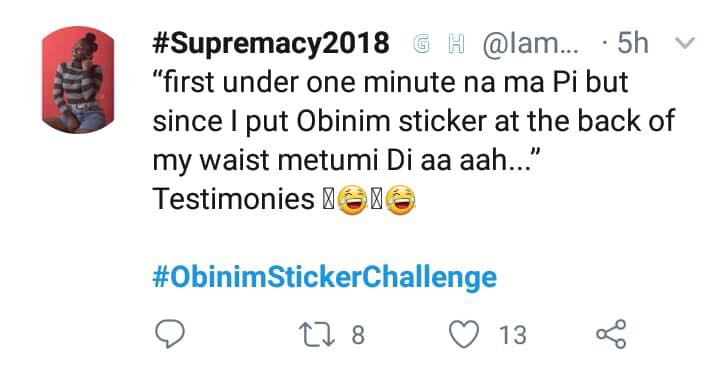720x373 pixels.
Task: Retweet using the arrows icon
Action: (316, 334)
